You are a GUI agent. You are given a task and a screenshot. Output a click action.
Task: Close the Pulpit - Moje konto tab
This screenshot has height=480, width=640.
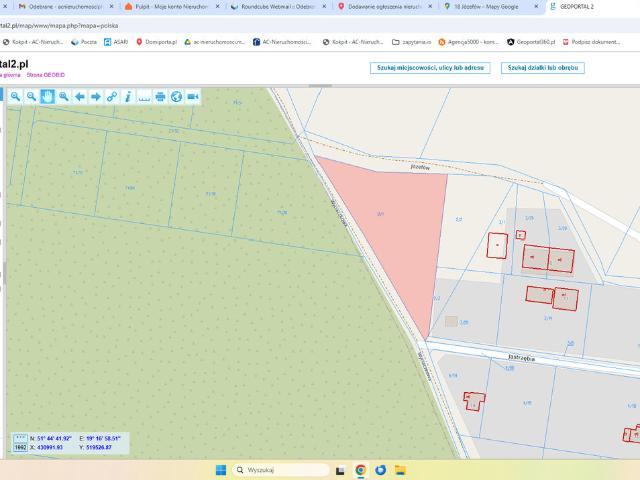pos(218,7)
